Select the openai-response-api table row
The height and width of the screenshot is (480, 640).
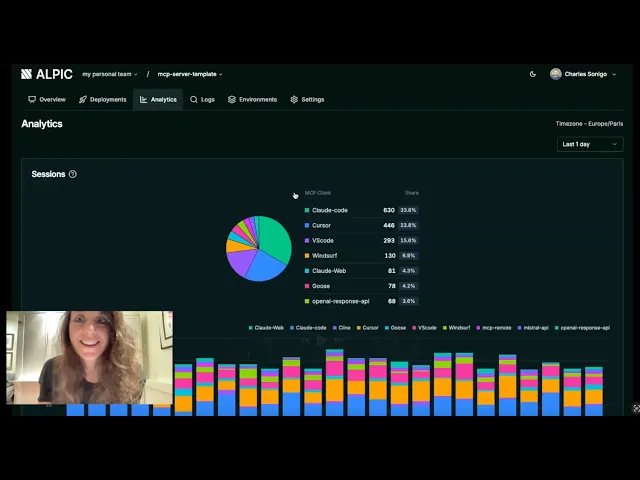pyautogui.click(x=362, y=301)
